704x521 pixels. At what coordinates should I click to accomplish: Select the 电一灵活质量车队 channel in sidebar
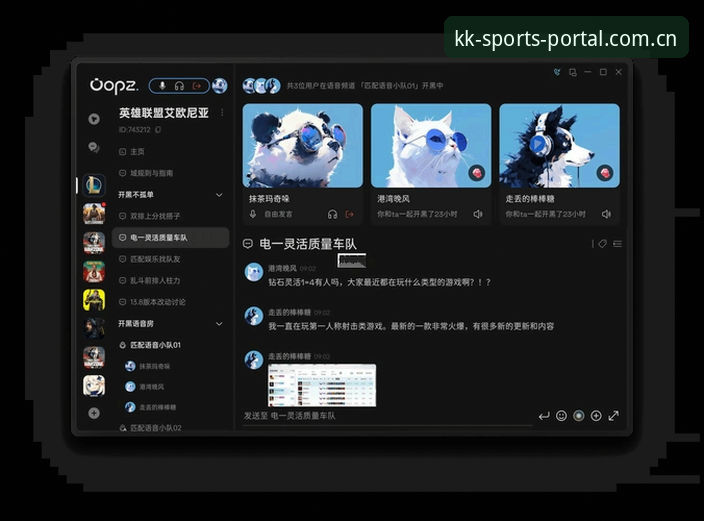pos(171,238)
